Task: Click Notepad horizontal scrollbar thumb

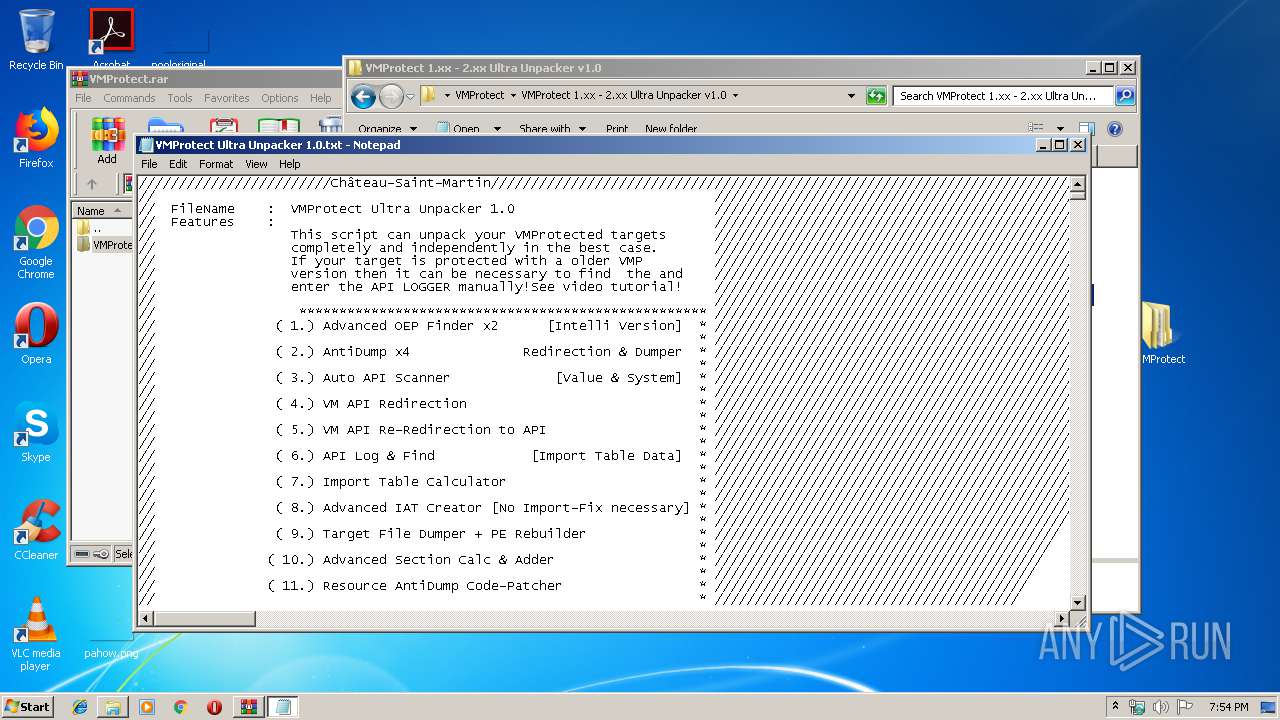Action: click(205, 619)
